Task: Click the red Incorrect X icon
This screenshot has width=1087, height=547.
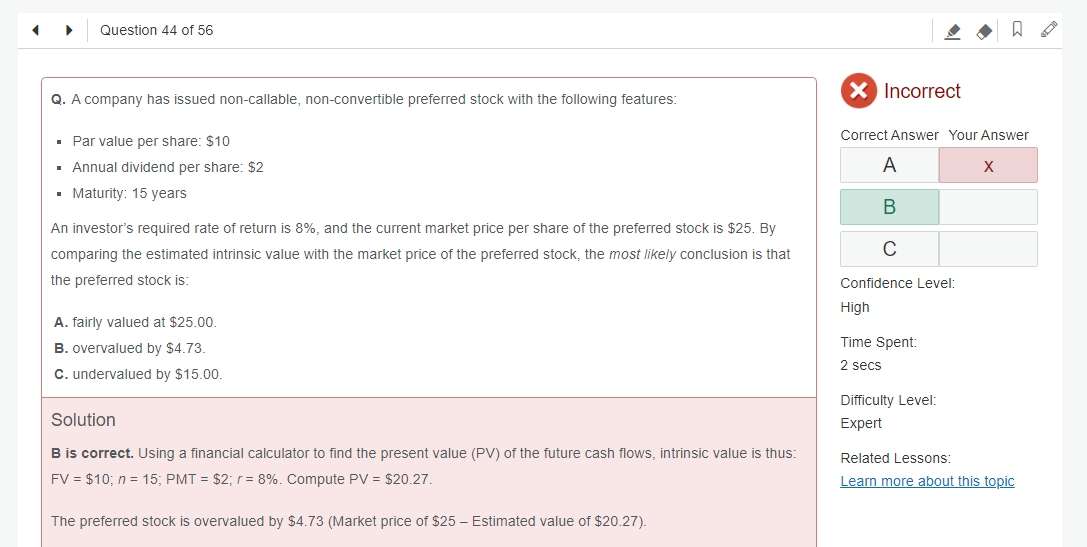Action: (x=858, y=91)
